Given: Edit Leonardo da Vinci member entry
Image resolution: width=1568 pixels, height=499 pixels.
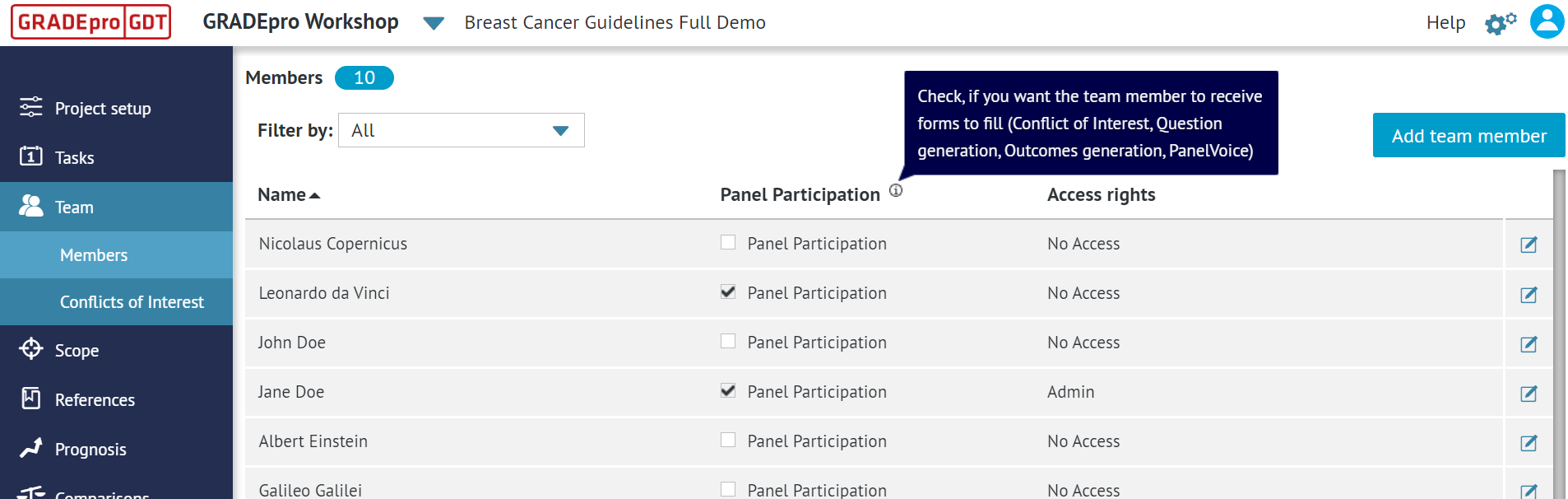Looking at the screenshot, I should pyautogui.click(x=1529, y=294).
